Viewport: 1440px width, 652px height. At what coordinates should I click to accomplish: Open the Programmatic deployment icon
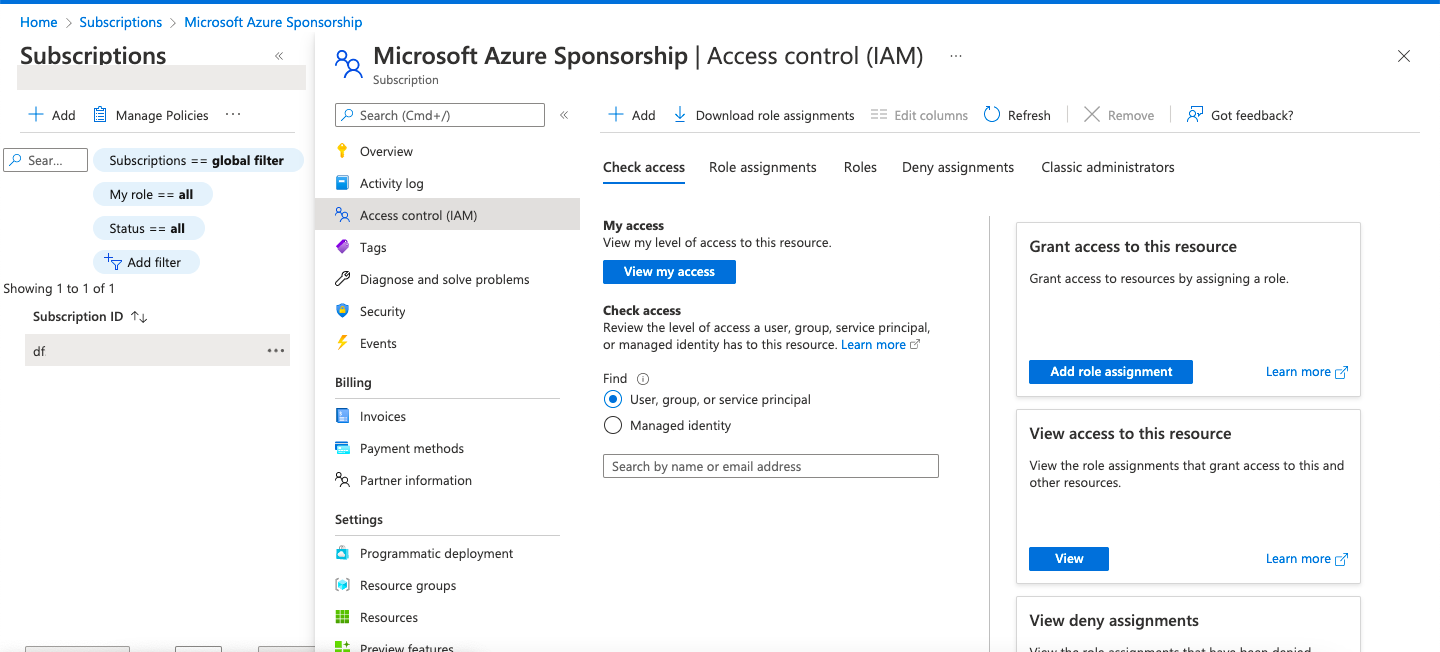342,553
